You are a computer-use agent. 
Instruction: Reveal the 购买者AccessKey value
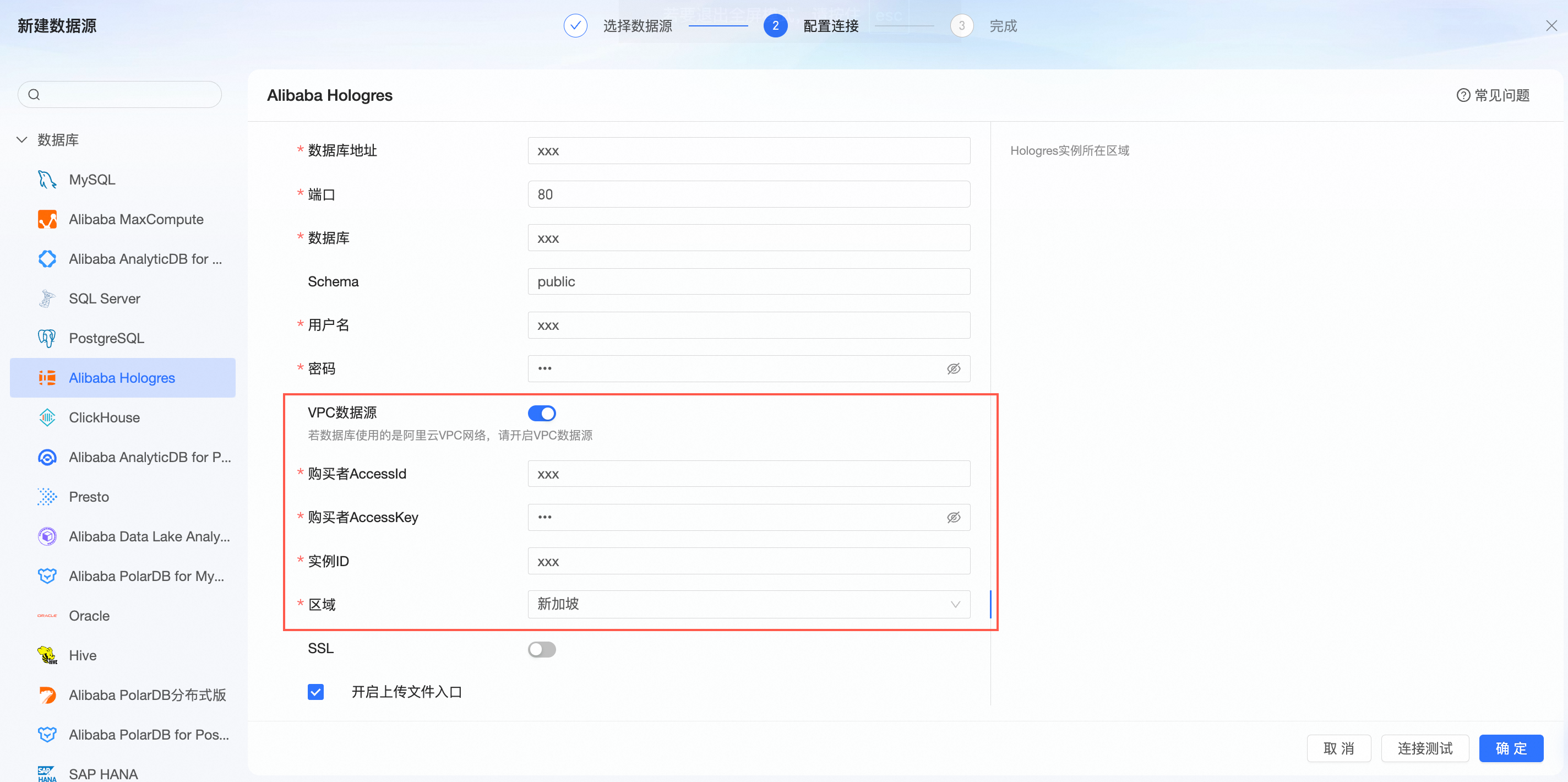point(953,517)
